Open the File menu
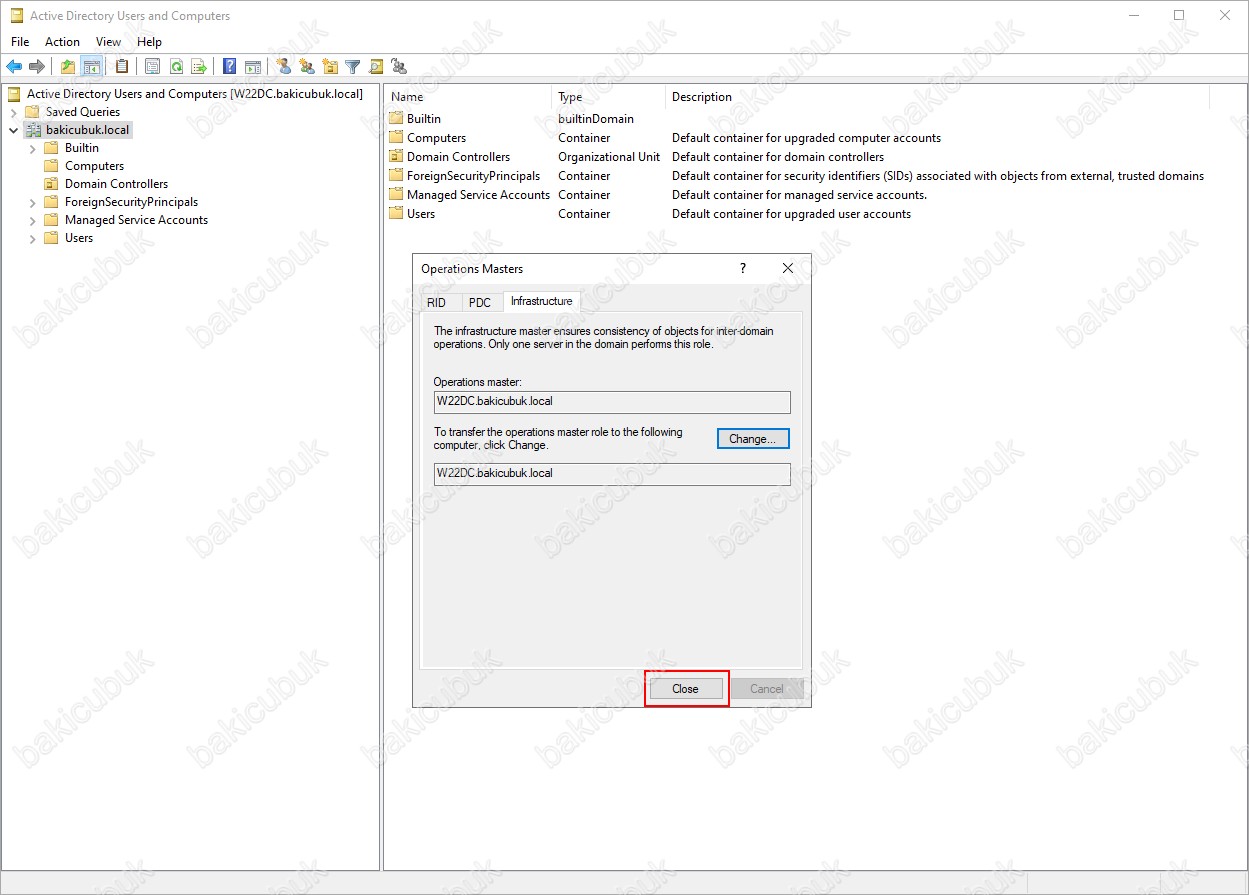Image resolution: width=1249 pixels, height=895 pixels. (20, 42)
